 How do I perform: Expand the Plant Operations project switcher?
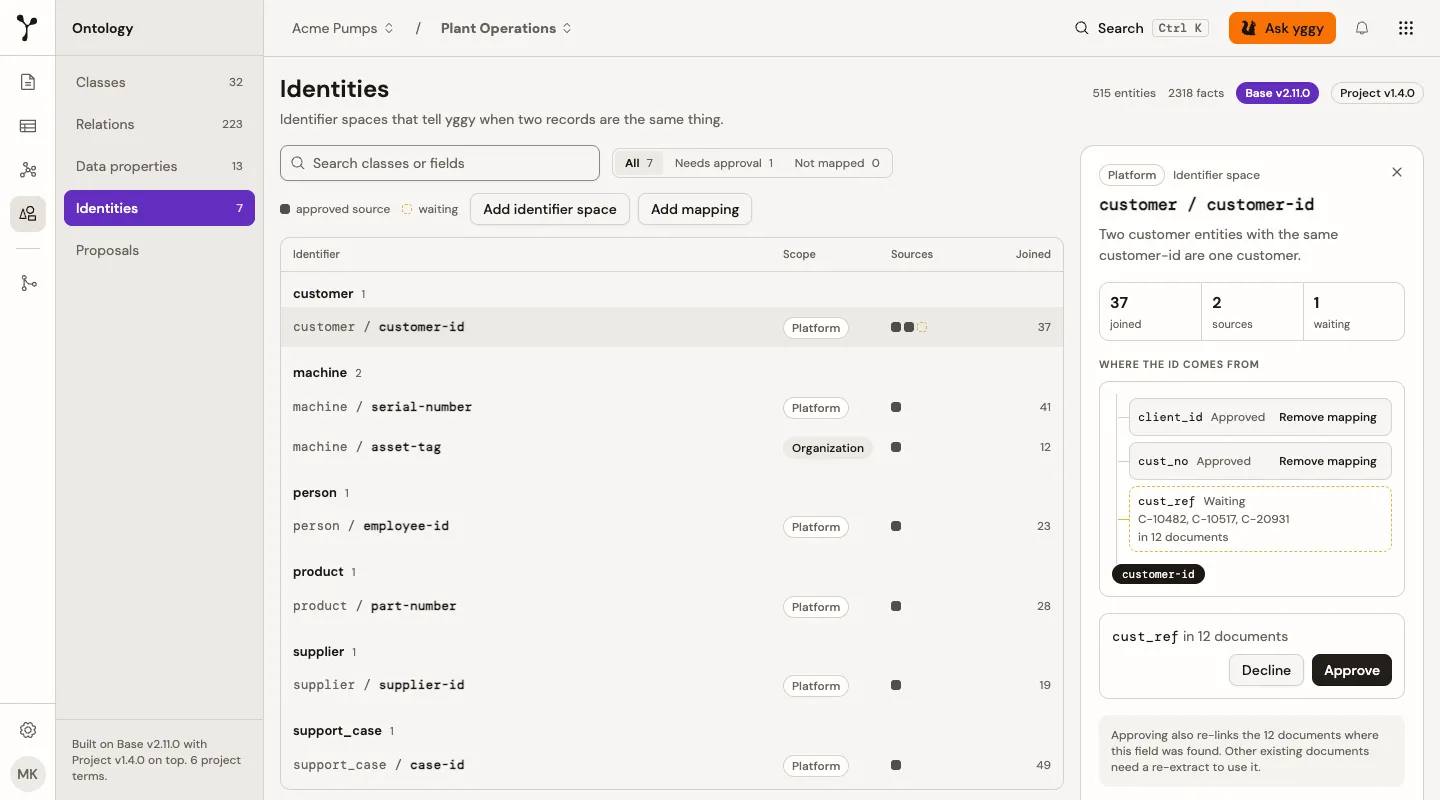(x=507, y=28)
